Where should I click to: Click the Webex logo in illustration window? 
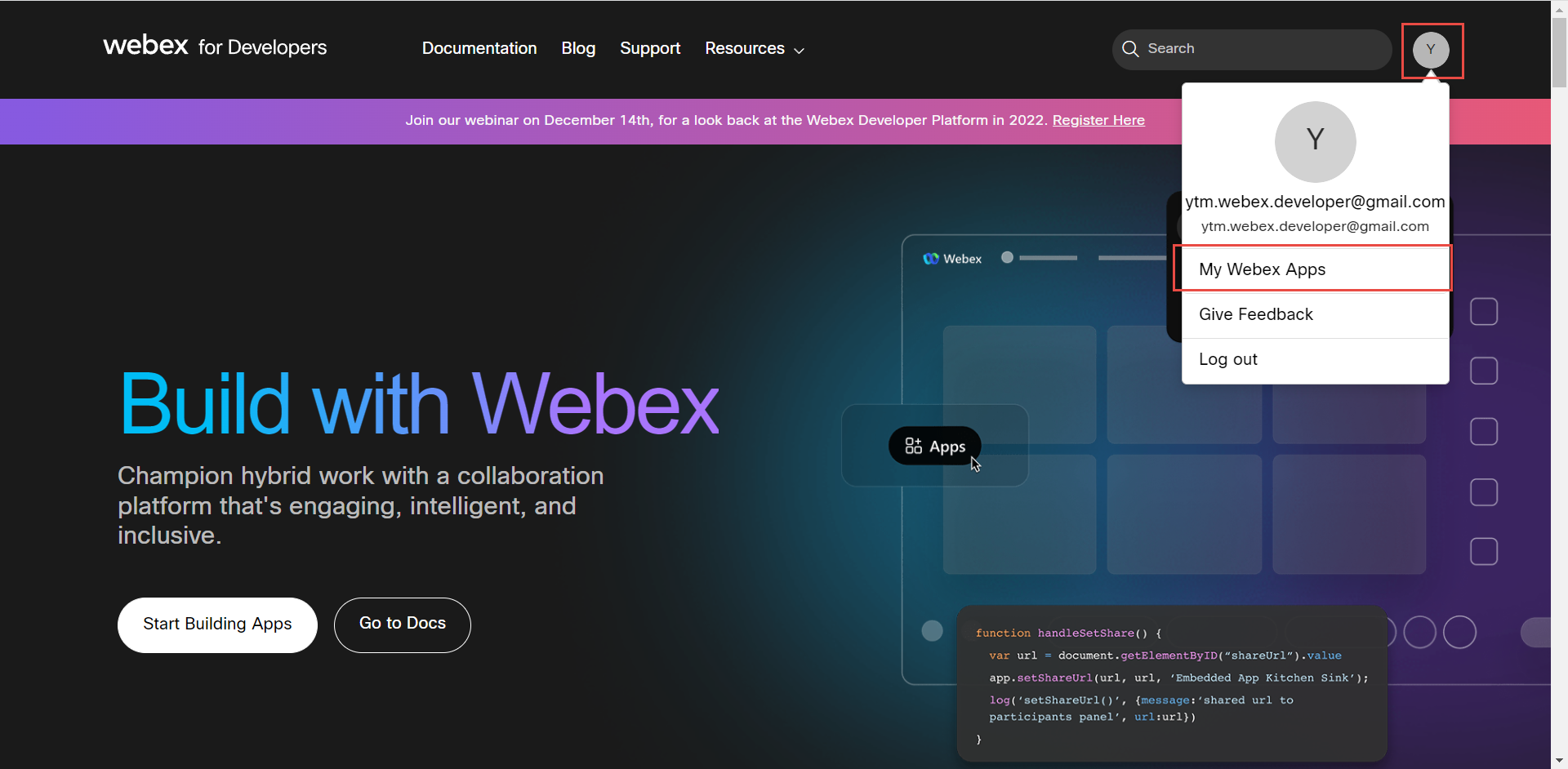pos(952,259)
